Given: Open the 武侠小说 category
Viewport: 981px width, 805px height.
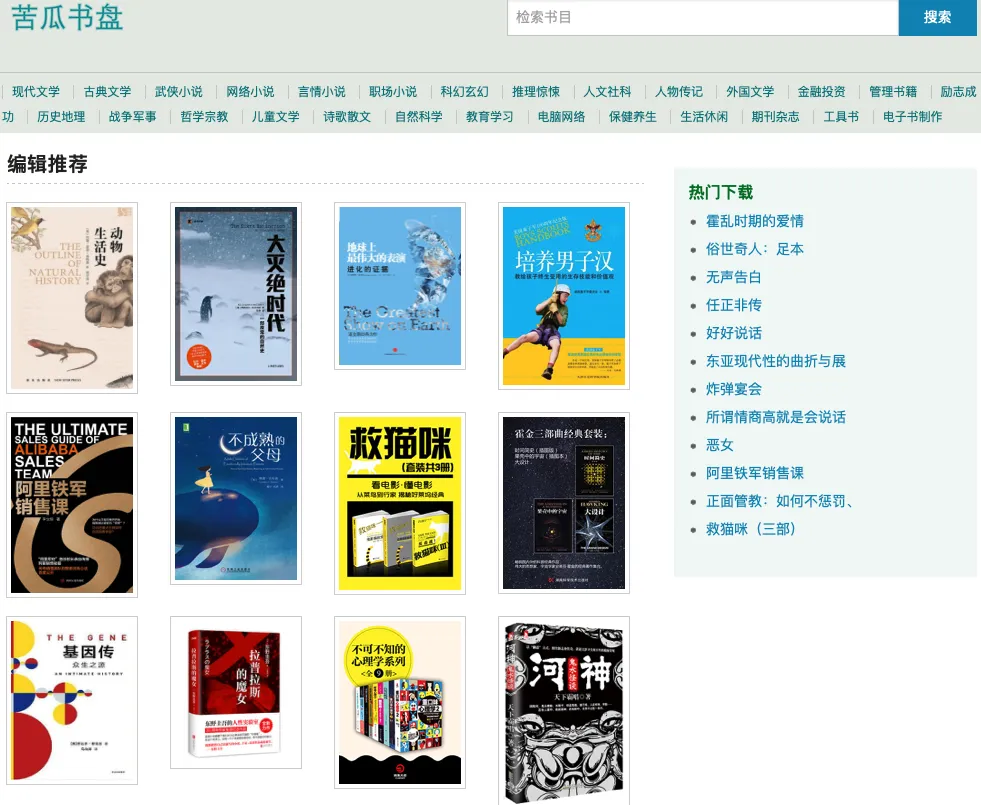Looking at the screenshot, I should pyautogui.click(x=179, y=92).
